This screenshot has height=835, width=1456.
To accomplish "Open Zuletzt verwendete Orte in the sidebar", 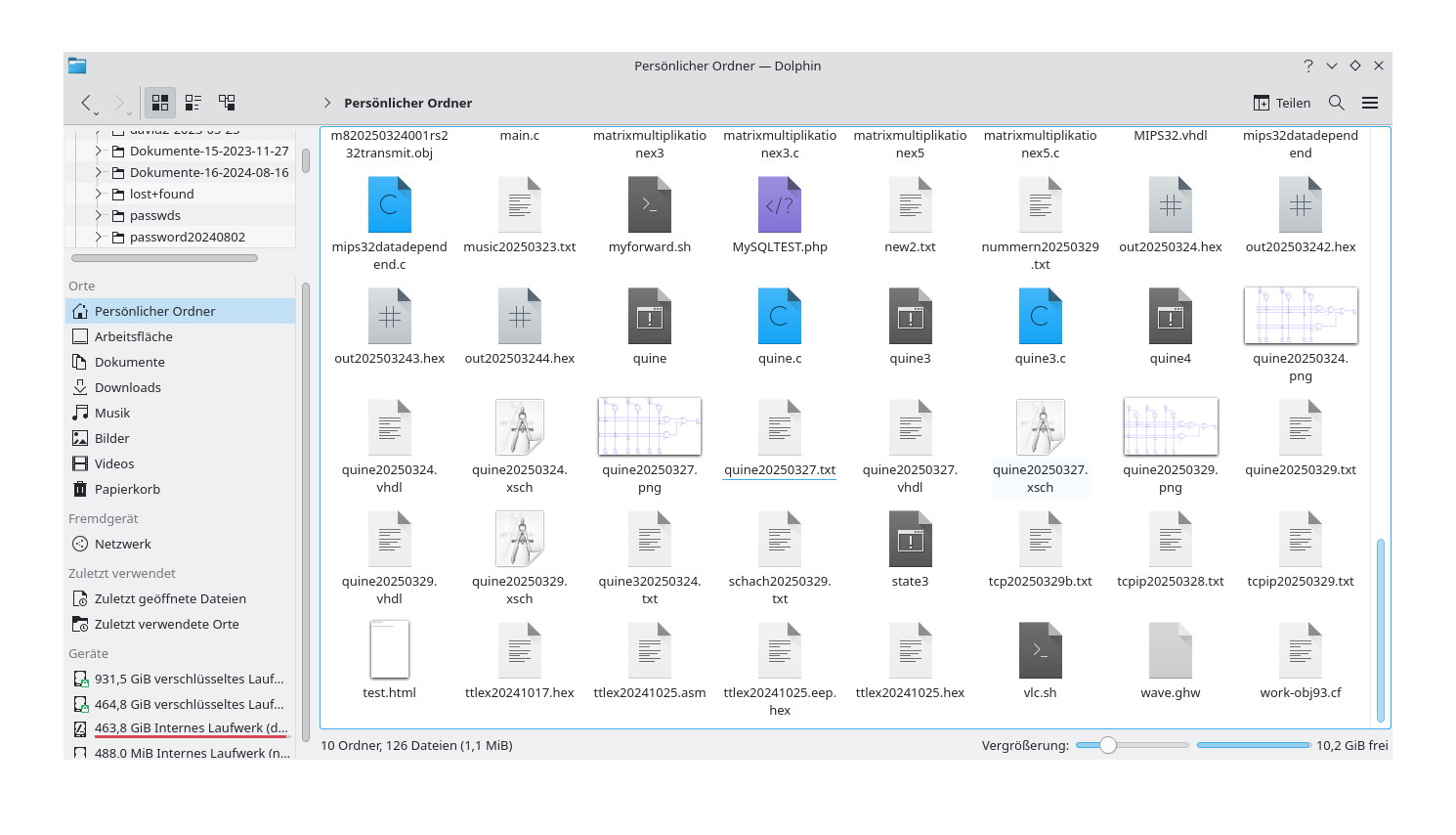I will click(165, 624).
